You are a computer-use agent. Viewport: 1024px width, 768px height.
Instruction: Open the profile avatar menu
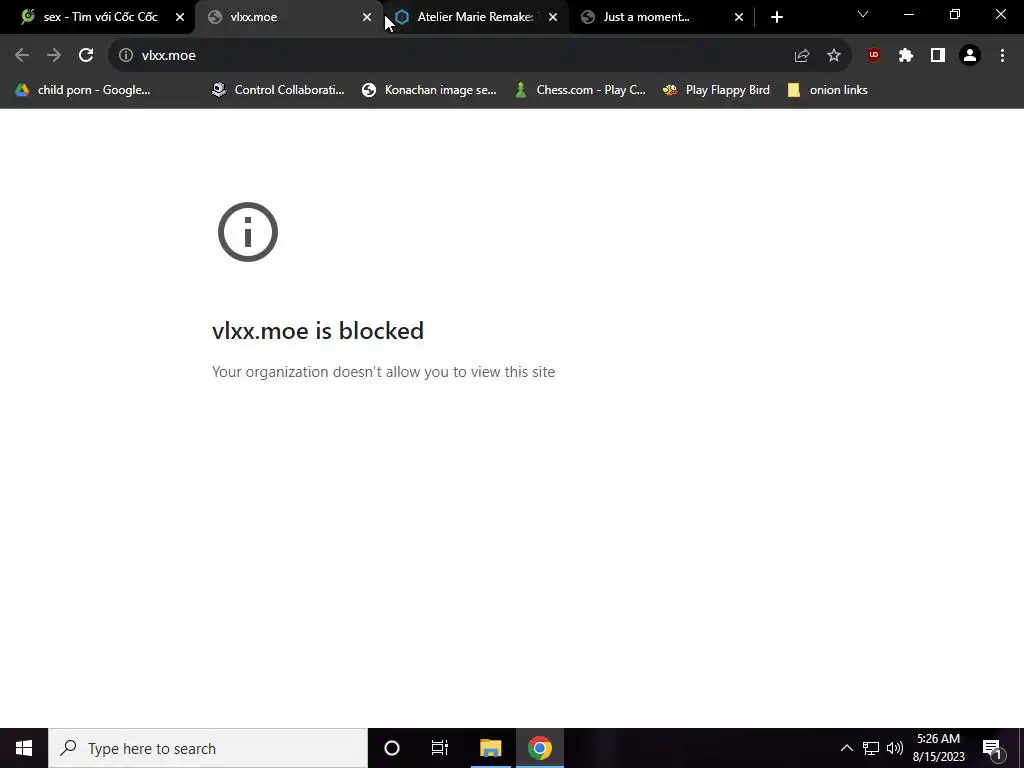pyautogui.click(x=970, y=56)
